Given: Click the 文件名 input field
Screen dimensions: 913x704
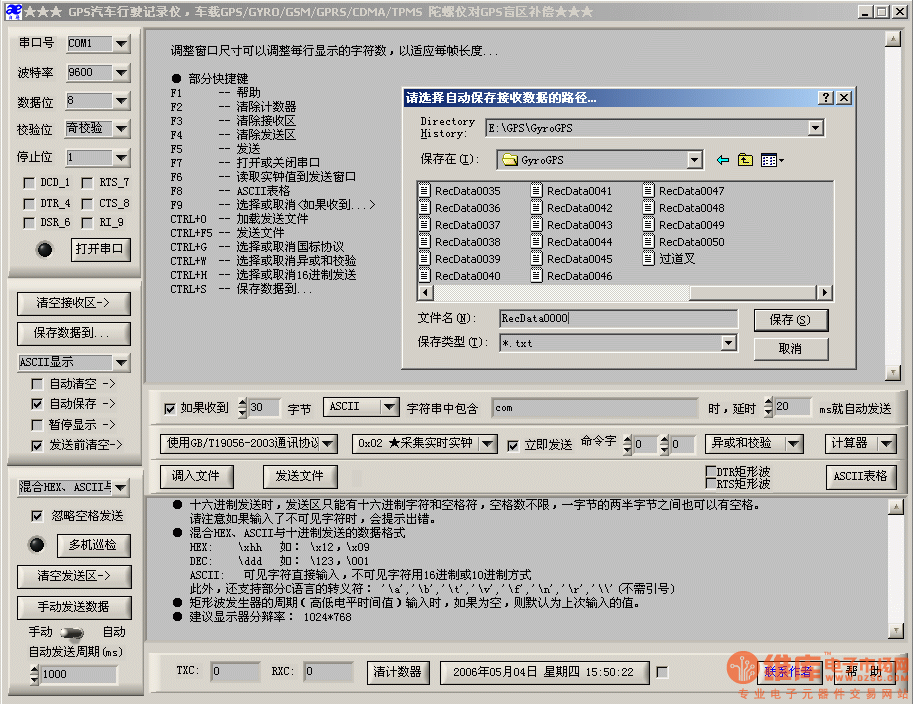Looking at the screenshot, I should [618, 319].
